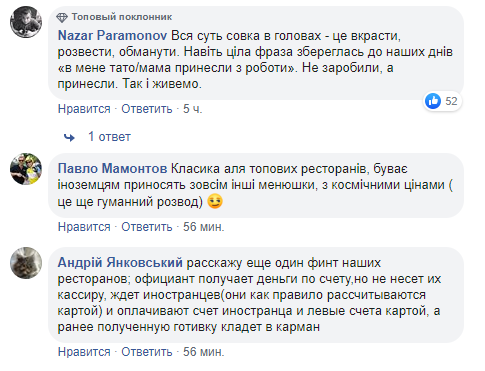Open the Nazar Paramonov name link

[112, 36]
